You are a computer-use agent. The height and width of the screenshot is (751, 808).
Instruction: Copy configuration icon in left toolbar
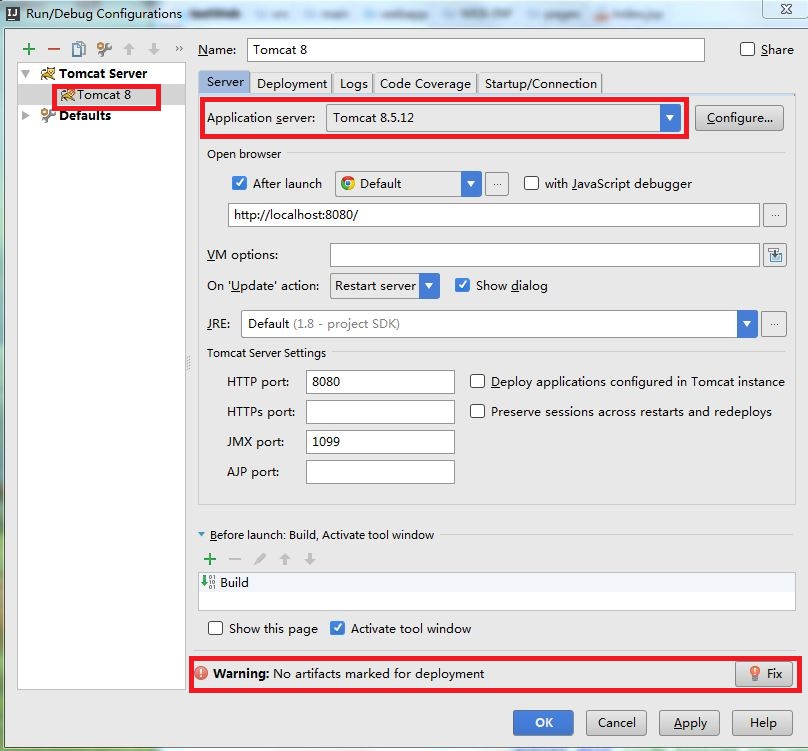79,49
